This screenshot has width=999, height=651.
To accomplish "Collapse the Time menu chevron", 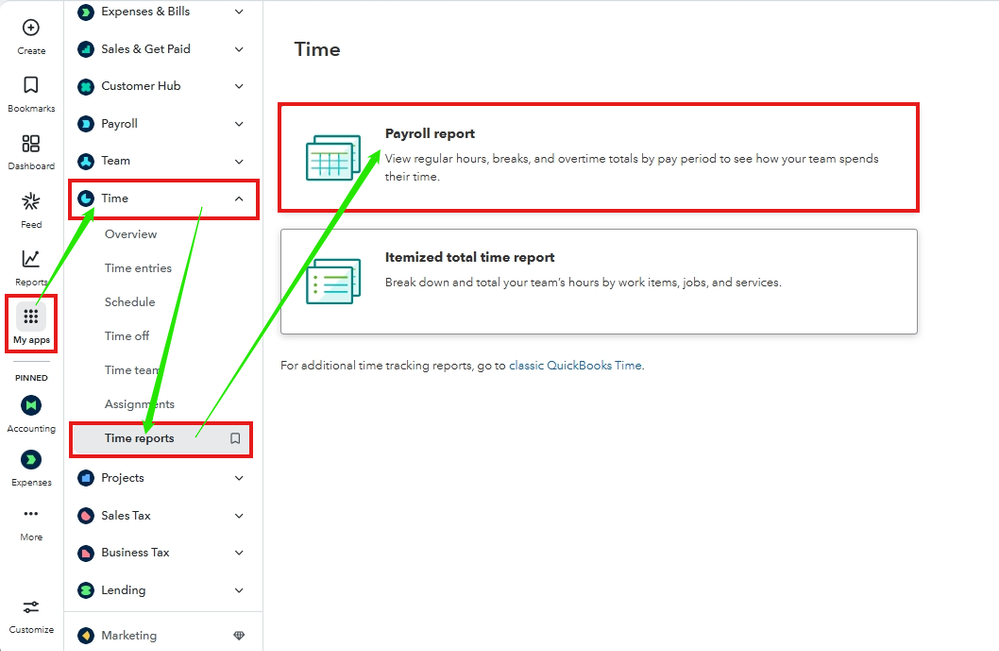I will point(239,199).
